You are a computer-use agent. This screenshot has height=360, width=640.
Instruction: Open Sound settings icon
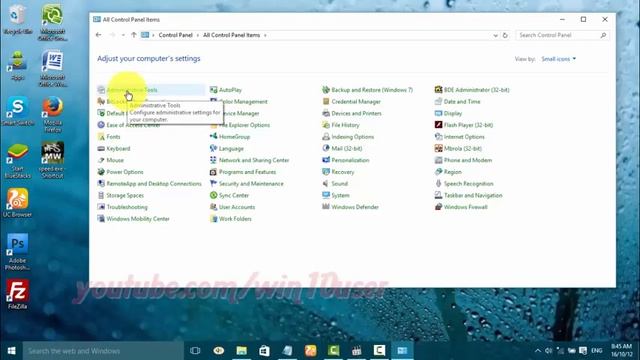point(326,184)
